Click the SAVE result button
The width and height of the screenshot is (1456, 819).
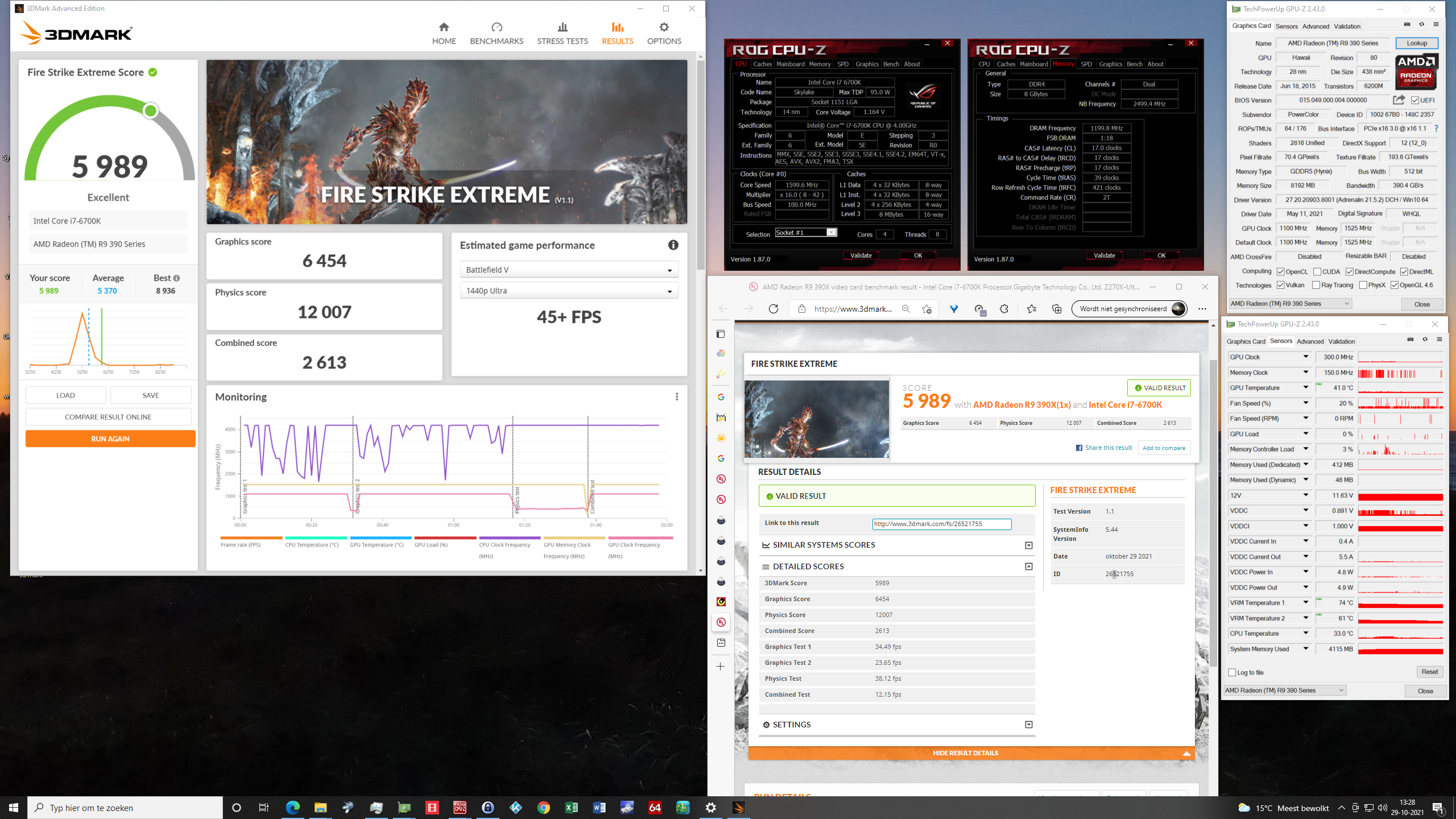coord(151,395)
